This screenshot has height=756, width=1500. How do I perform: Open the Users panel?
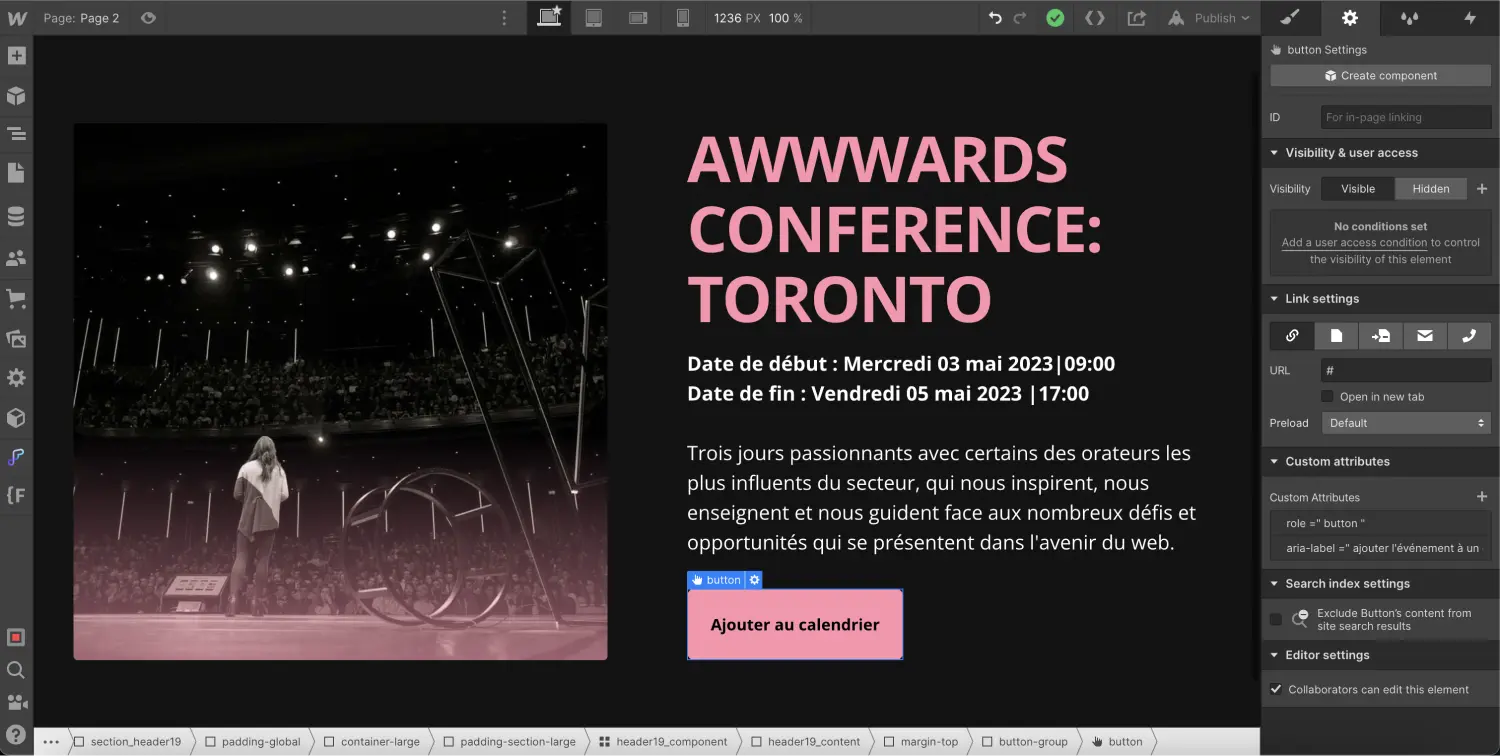[16, 259]
